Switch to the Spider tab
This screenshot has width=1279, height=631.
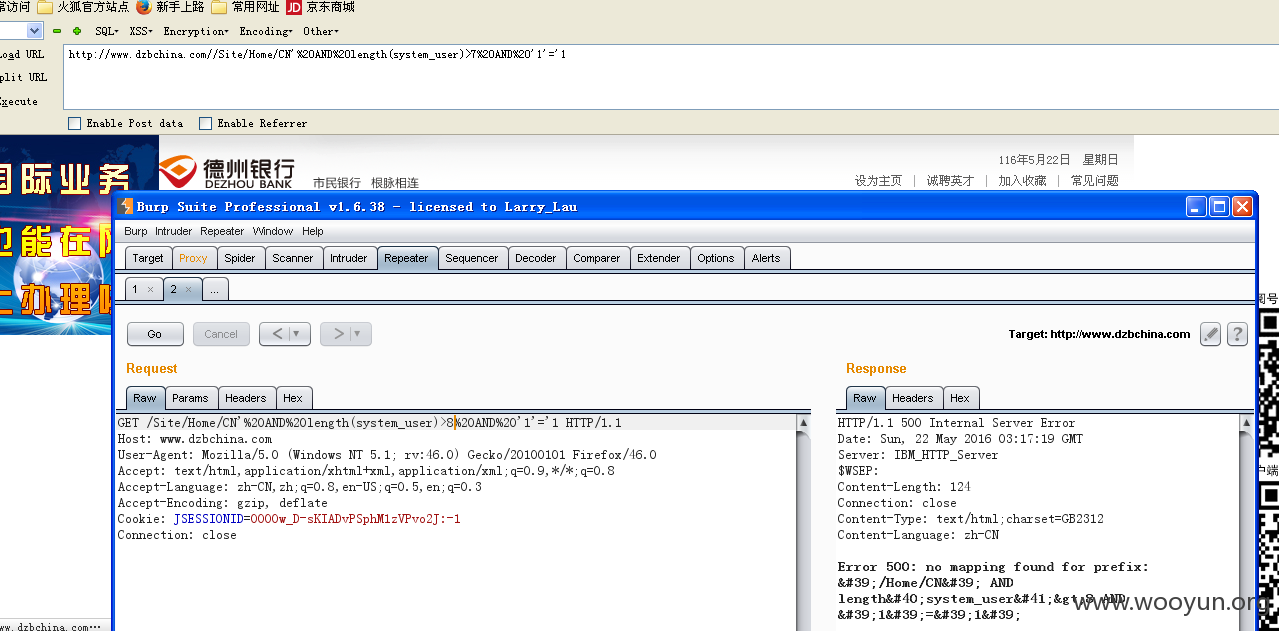point(240,258)
